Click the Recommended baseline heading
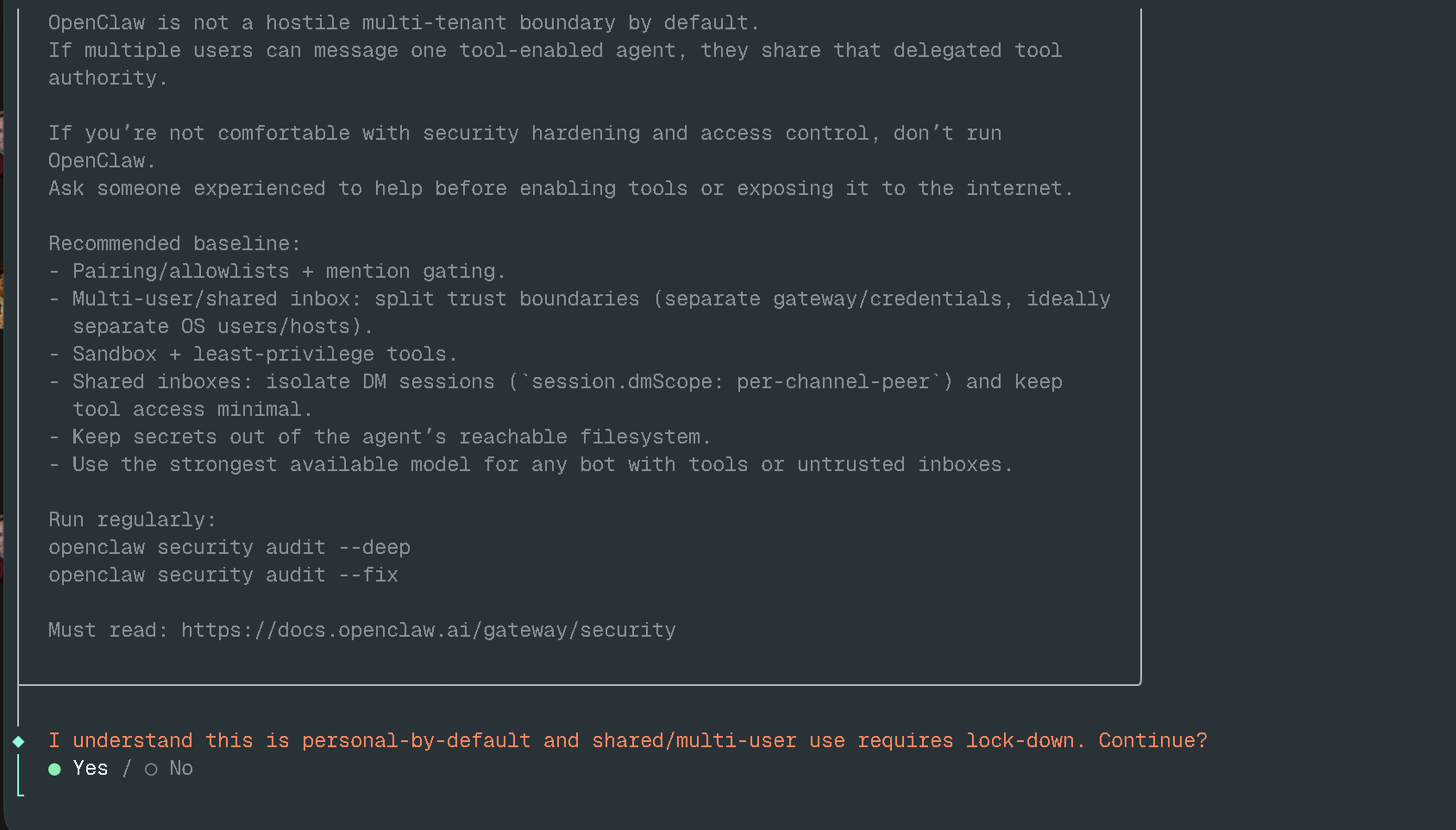 173,244
